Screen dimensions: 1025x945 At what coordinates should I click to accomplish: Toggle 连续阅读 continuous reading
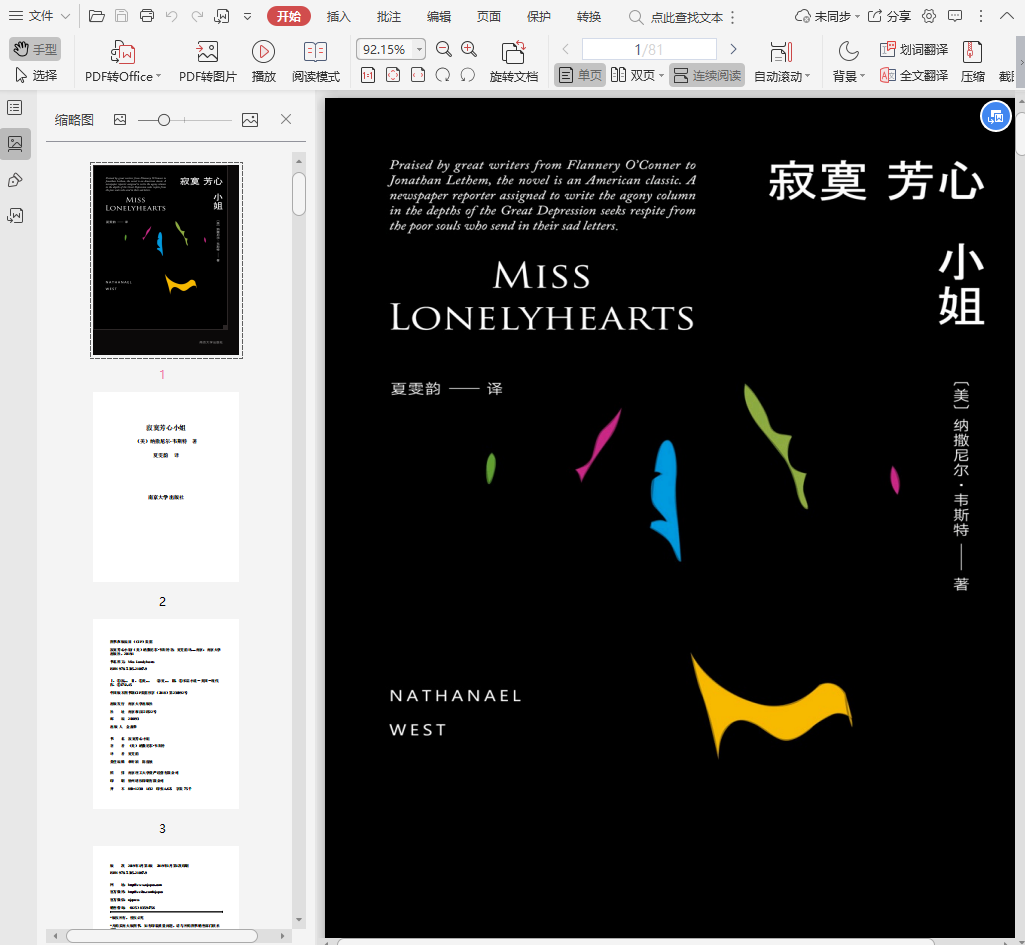[x=706, y=75]
